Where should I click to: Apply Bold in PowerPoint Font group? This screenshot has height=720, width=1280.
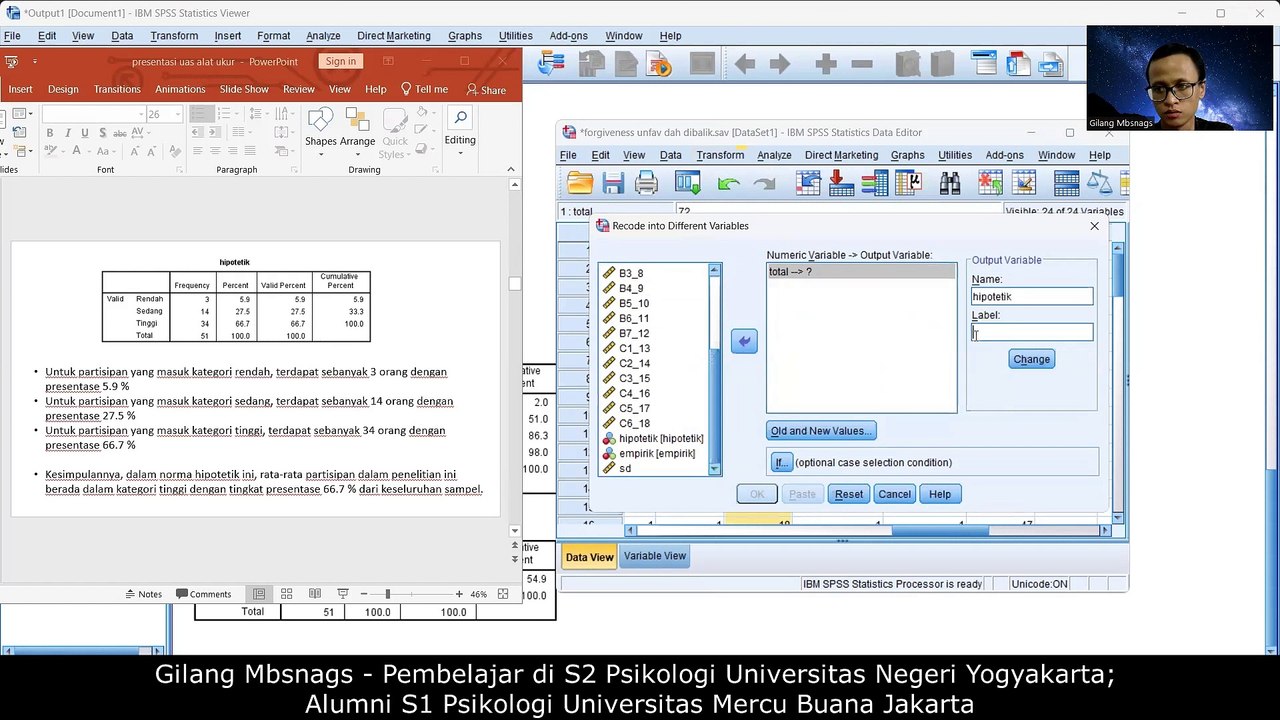48,133
